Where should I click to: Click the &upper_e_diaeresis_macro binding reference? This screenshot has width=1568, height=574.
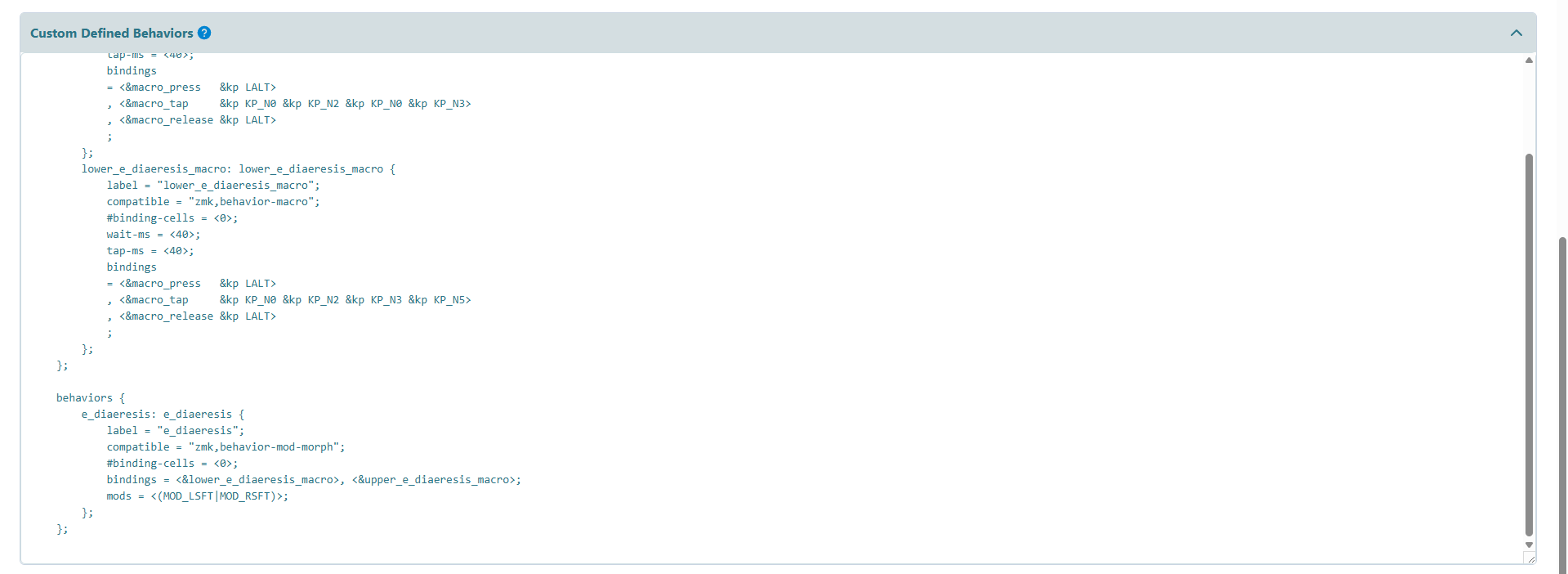pyautogui.click(x=433, y=480)
